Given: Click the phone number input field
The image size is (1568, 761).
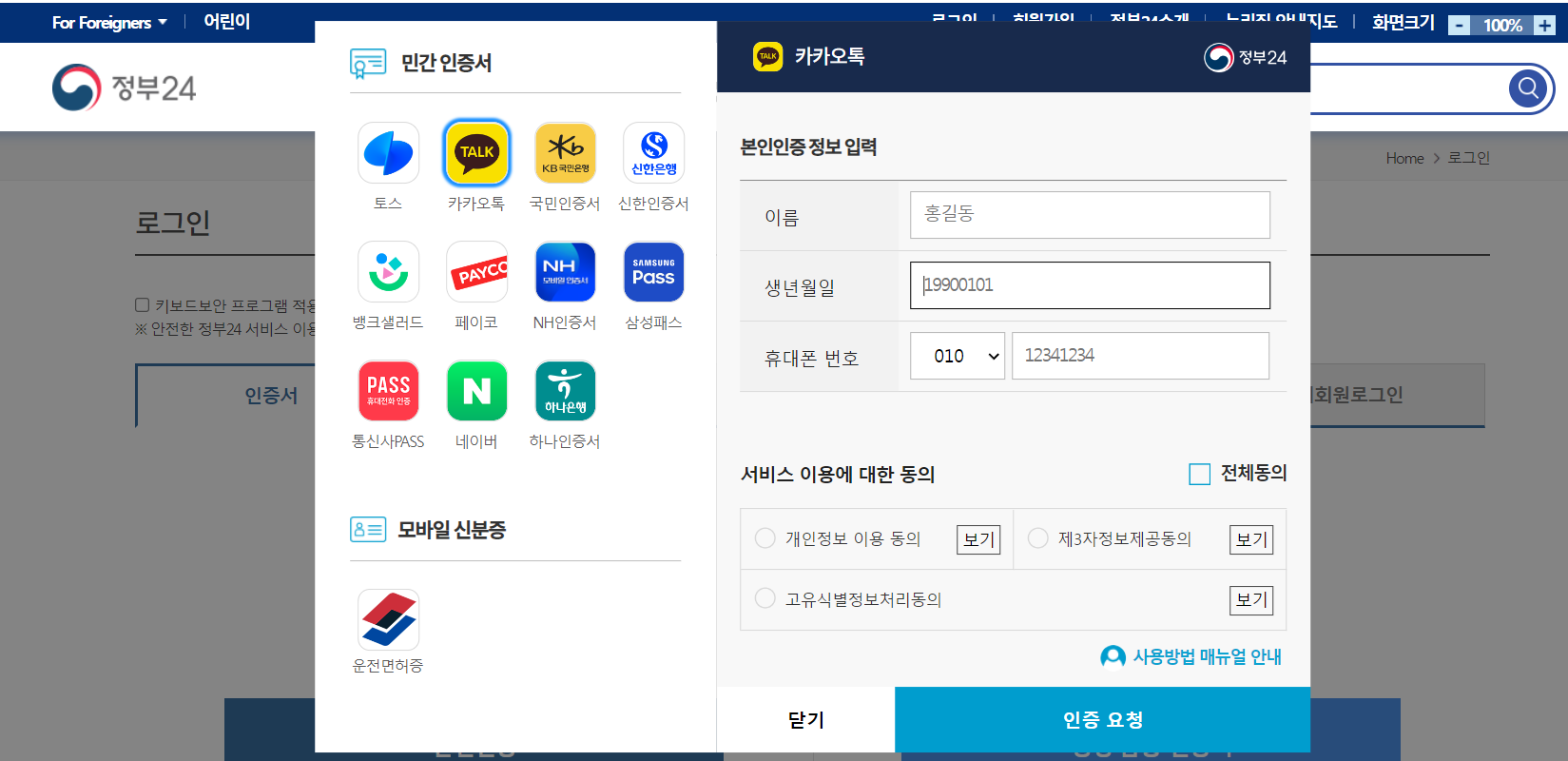Looking at the screenshot, I should click(x=1140, y=356).
